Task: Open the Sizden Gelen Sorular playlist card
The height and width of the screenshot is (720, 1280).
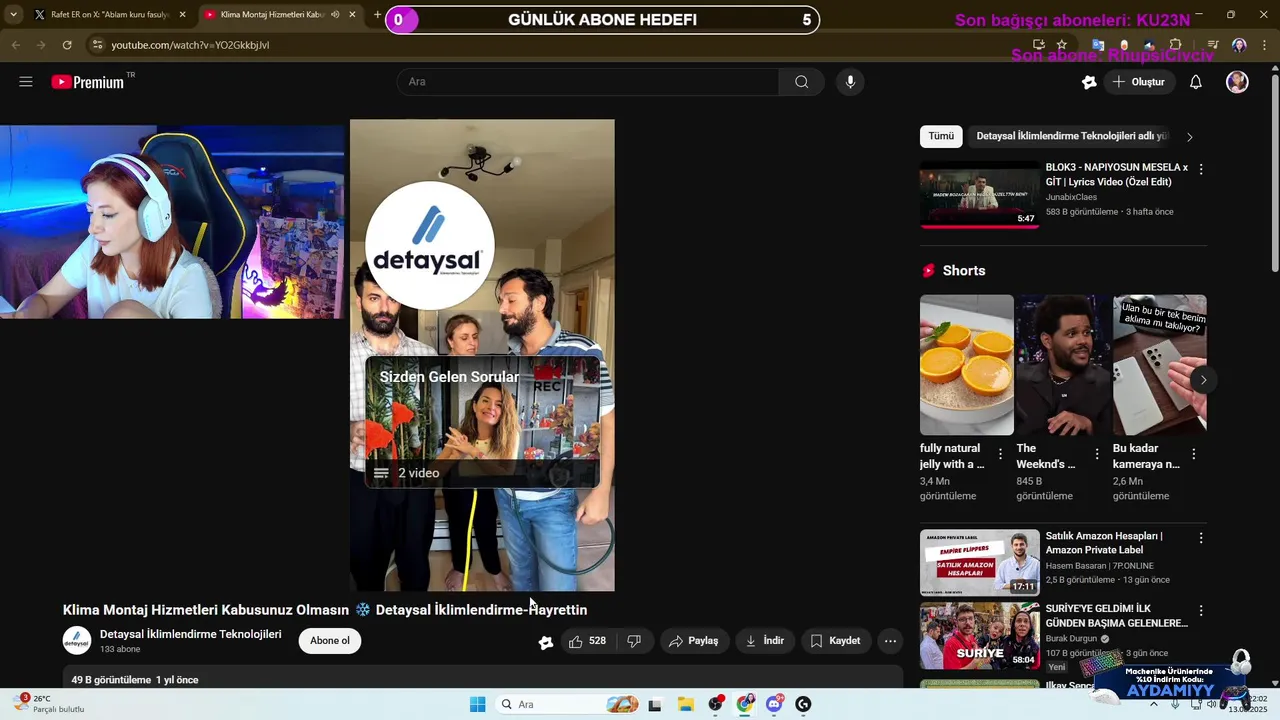Action: coord(482,422)
